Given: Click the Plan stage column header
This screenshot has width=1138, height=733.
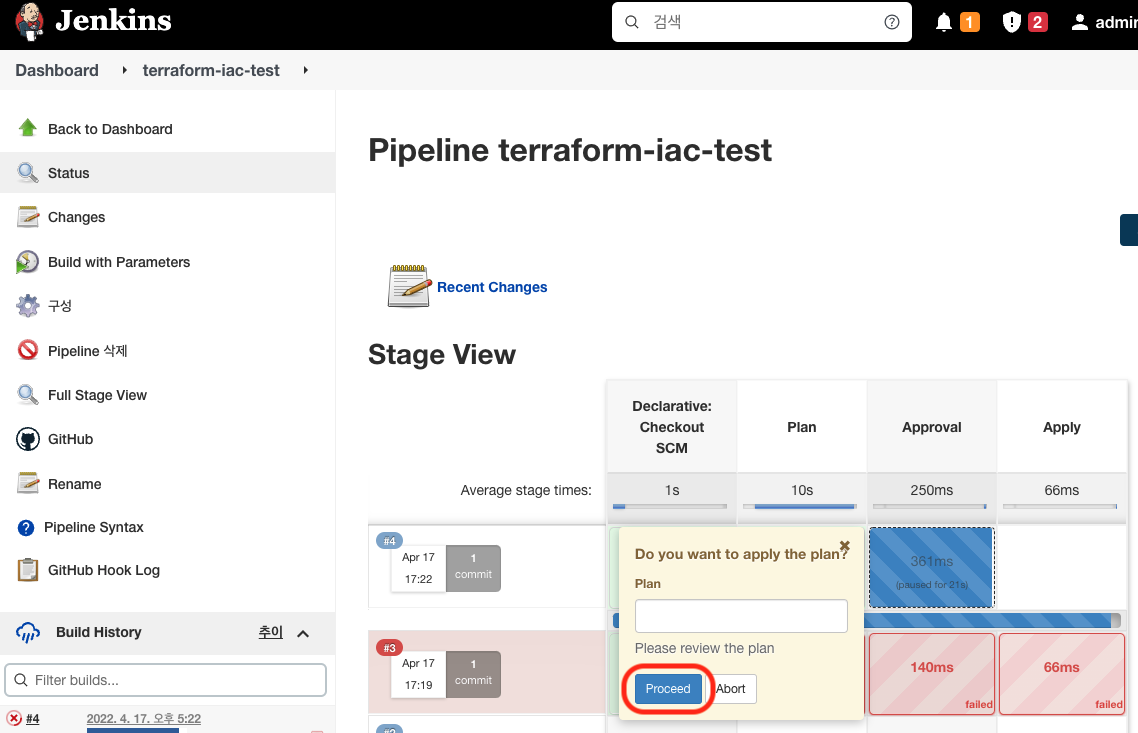Looking at the screenshot, I should (802, 427).
